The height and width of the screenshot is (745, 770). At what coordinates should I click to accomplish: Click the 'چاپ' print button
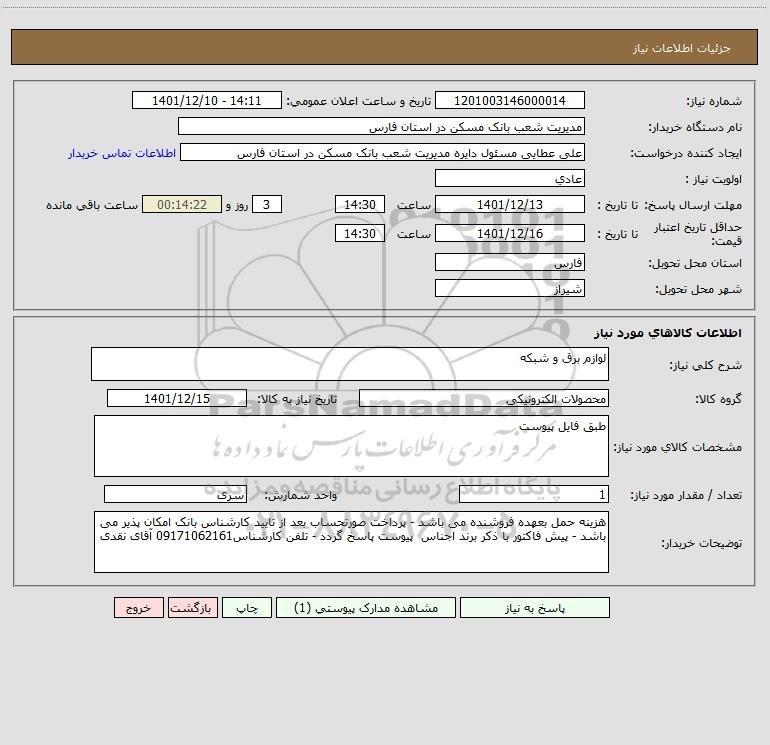point(247,608)
